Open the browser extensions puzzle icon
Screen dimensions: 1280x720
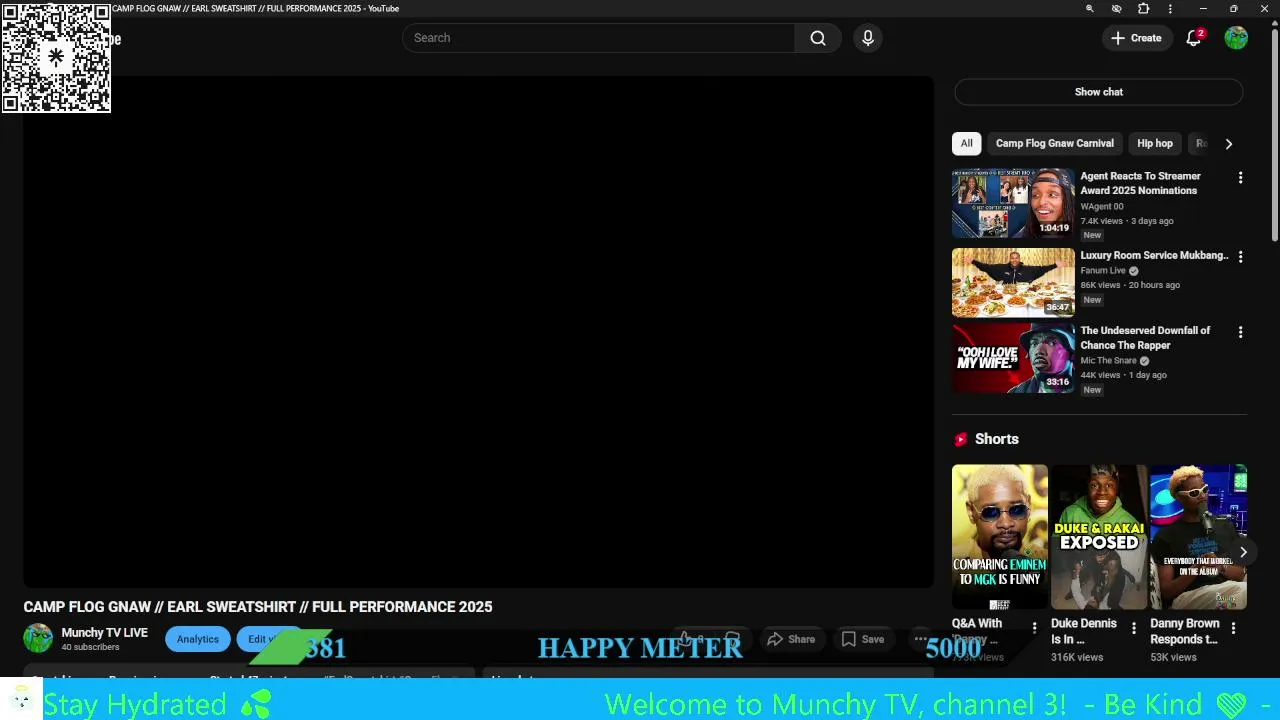point(1144,9)
